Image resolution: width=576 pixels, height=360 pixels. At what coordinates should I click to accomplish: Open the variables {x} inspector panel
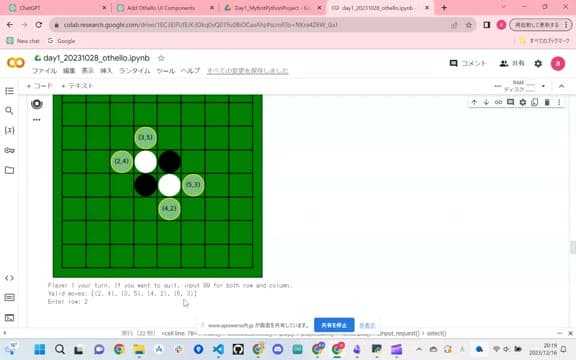(10, 130)
